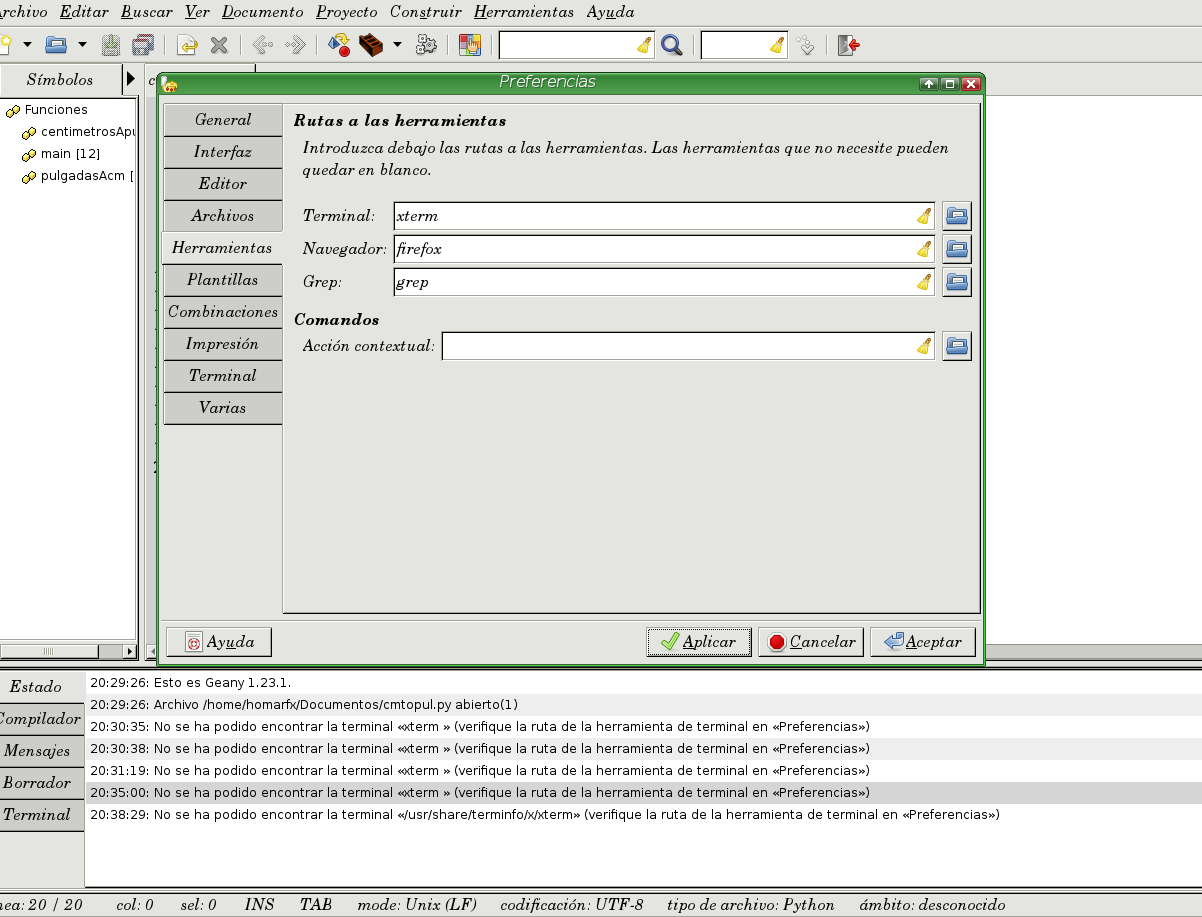Switch to the General preferences tab
Viewport: 1202px width, 917px height.
point(223,120)
